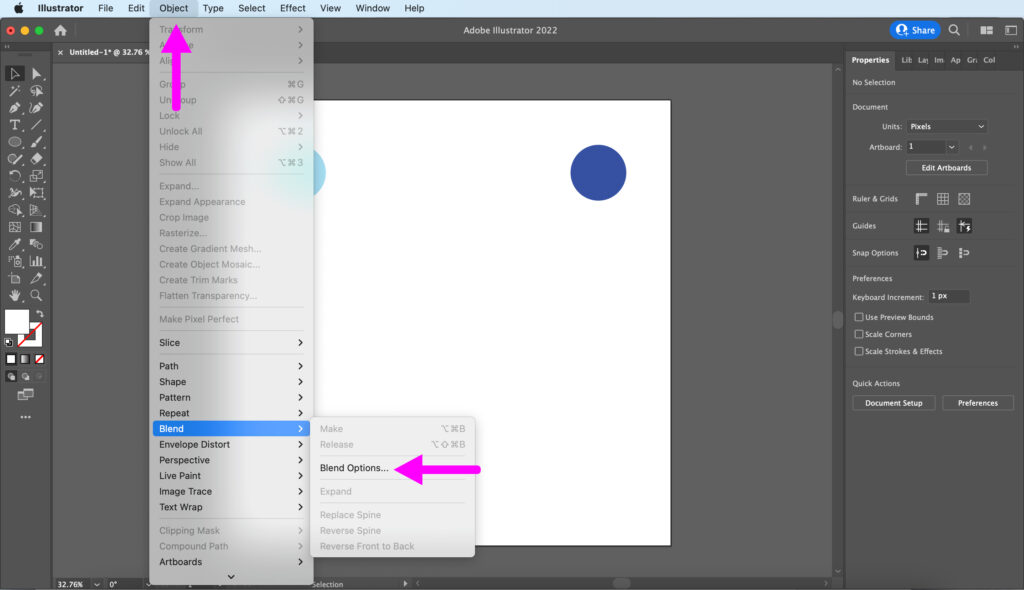This screenshot has height=590, width=1024.
Task: Choose the Direct Selection tool
Action: click(37, 74)
